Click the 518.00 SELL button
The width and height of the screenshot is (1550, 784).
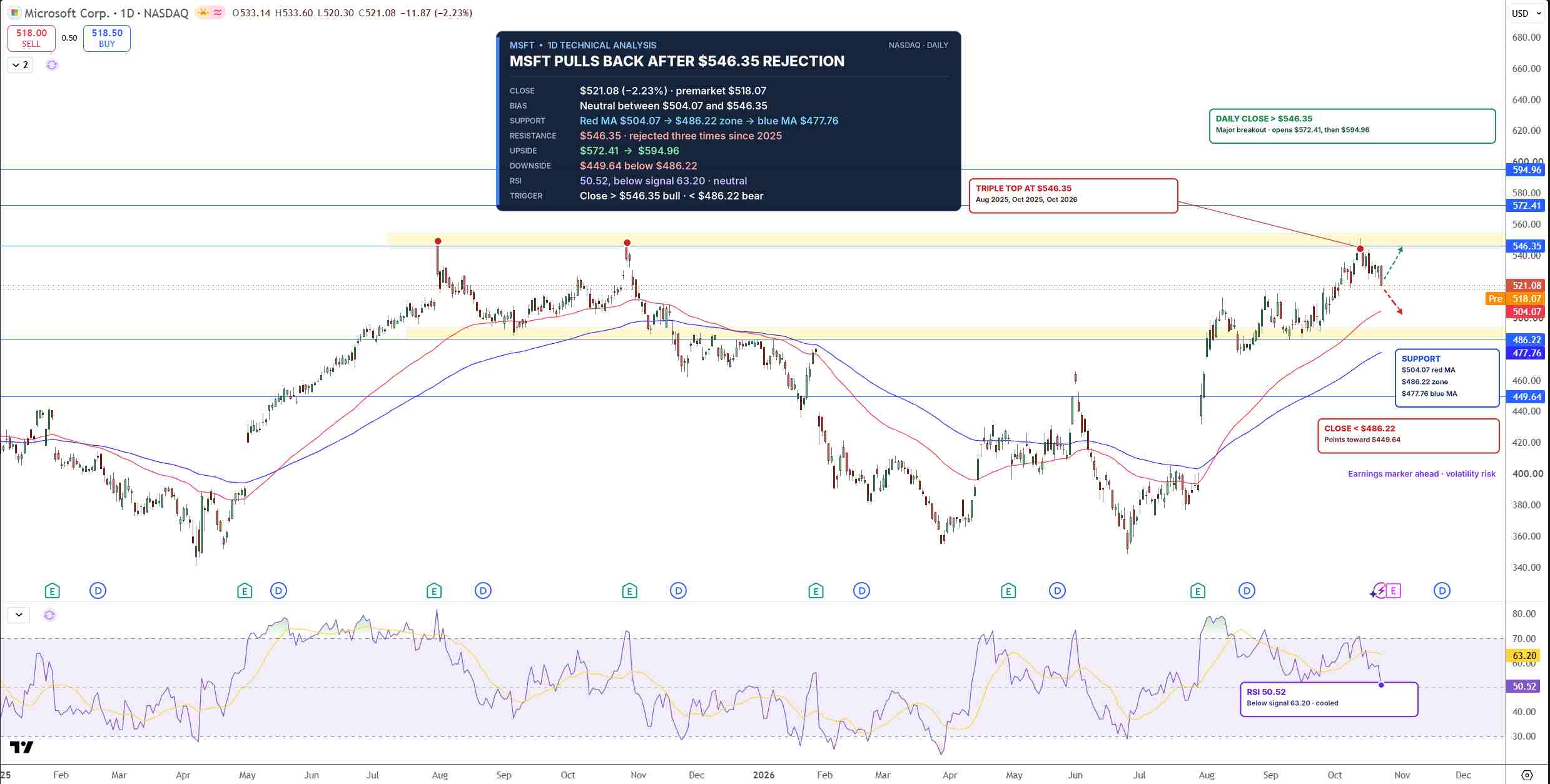pyautogui.click(x=31, y=38)
